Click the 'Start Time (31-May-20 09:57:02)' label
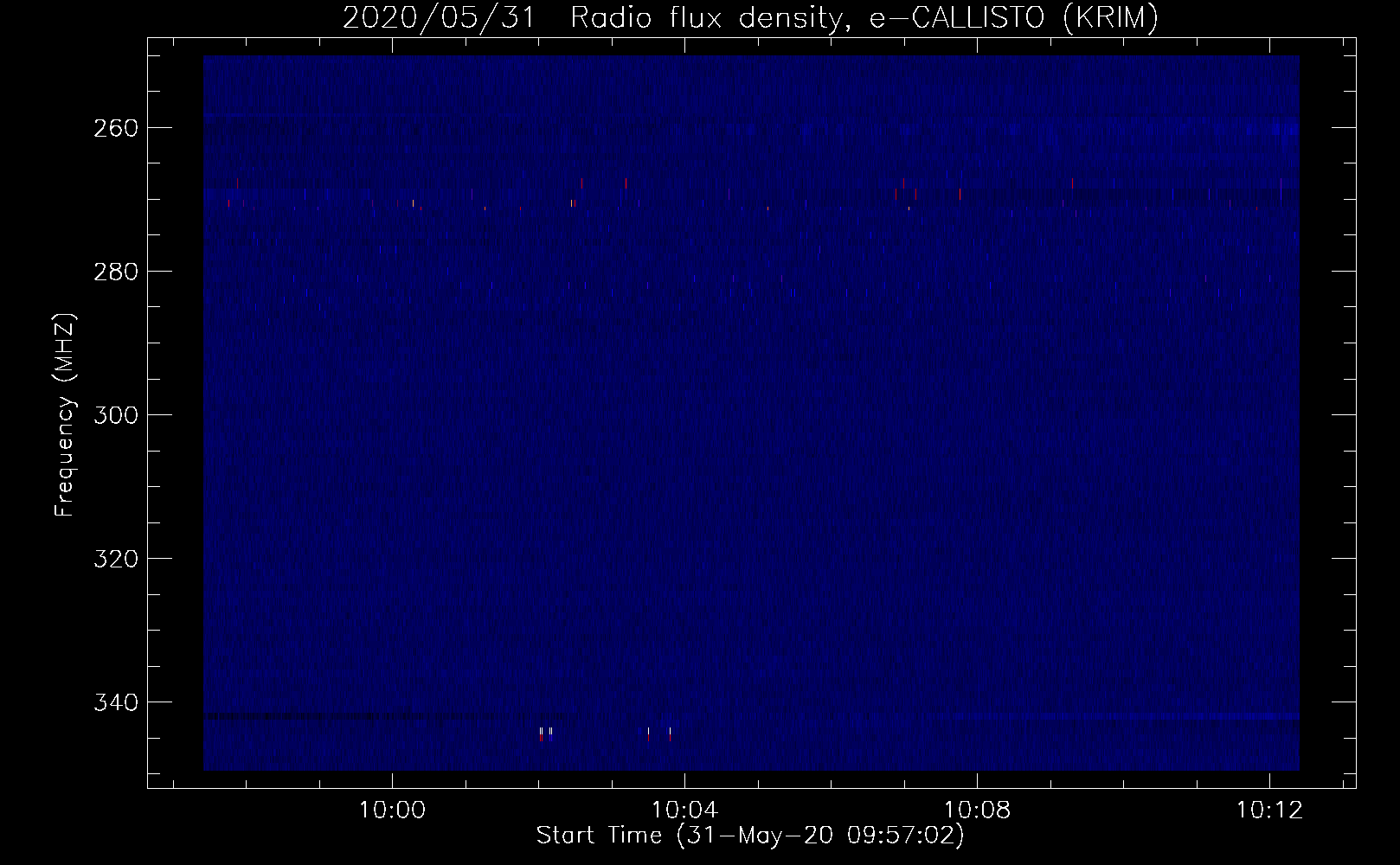This screenshot has width=1400, height=865. [x=750, y=836]
